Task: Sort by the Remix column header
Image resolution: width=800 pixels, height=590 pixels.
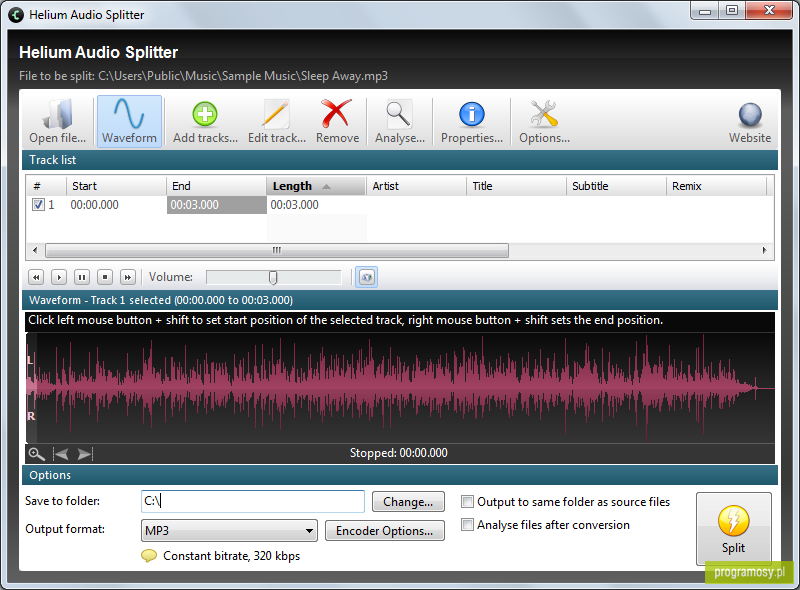Action: pyautogui.click(x=716, y=186)
